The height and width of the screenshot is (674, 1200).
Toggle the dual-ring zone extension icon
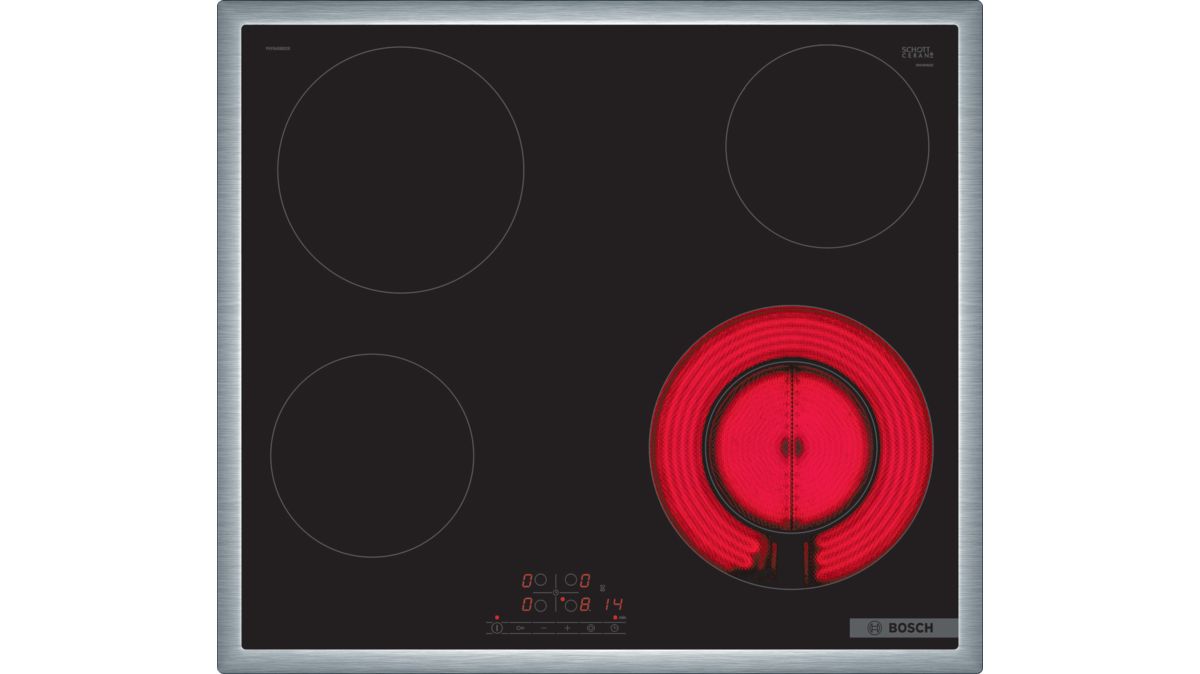pos(590,628)
